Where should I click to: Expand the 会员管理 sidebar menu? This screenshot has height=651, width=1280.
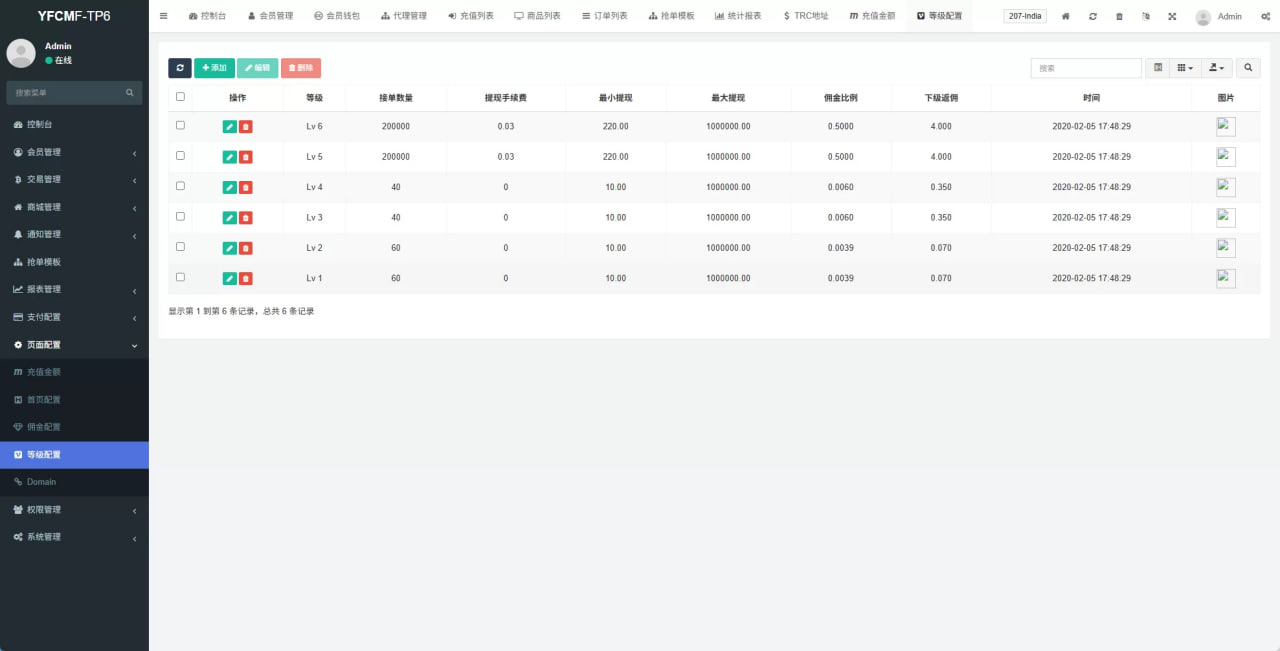(x=74, y=152)
